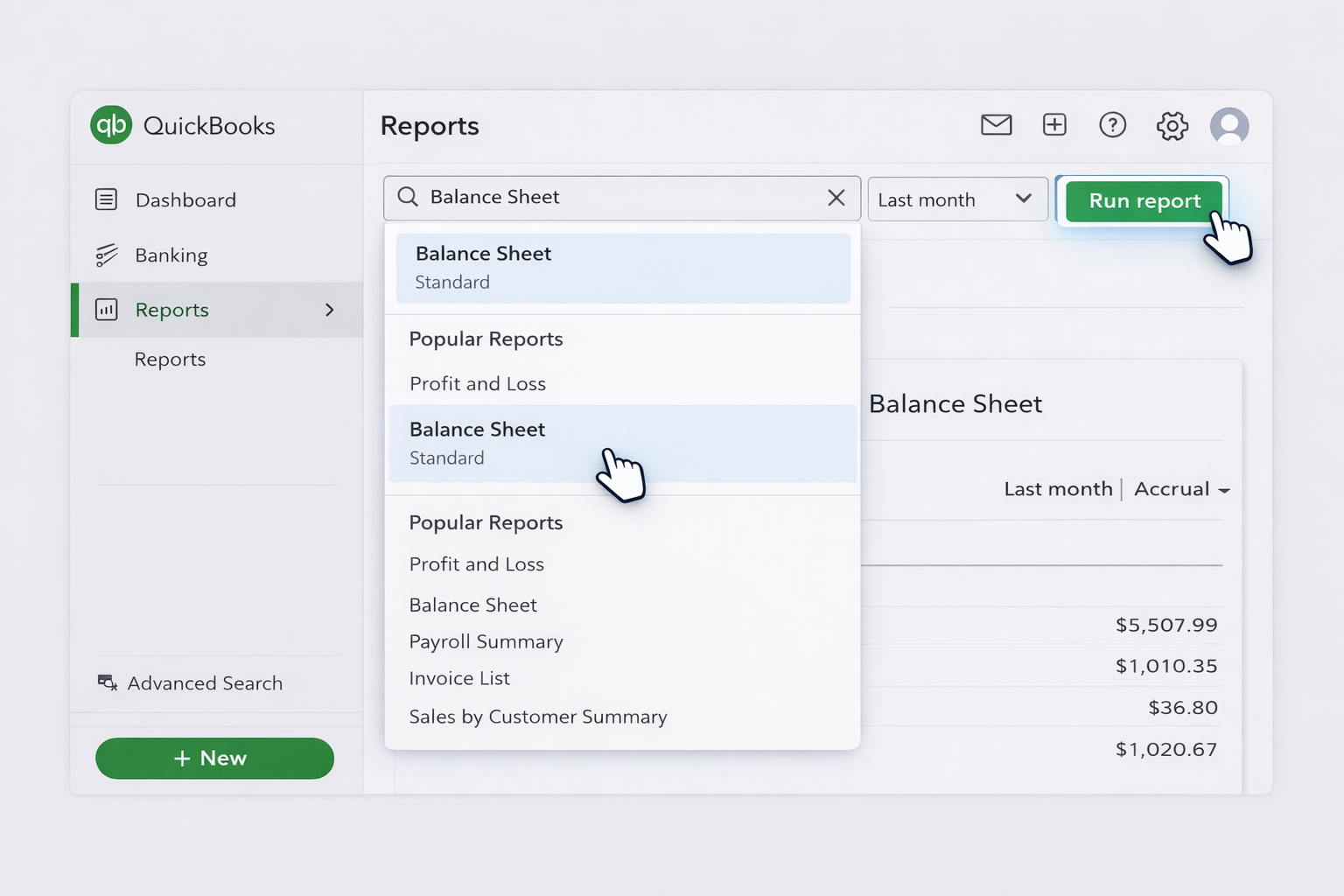Click the search magnifier icon
Image resolution: width=1344 pixels, height=896 pixels.
pyautogui.click(x=408, y=197)
